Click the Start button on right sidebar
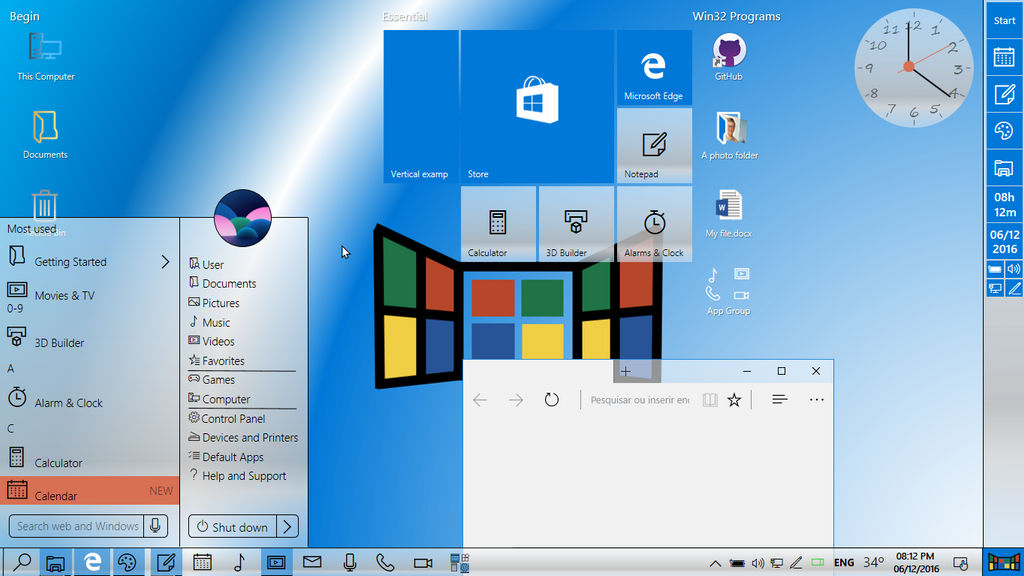Viewport: 1024px width, 576px height. (1004, 20)
